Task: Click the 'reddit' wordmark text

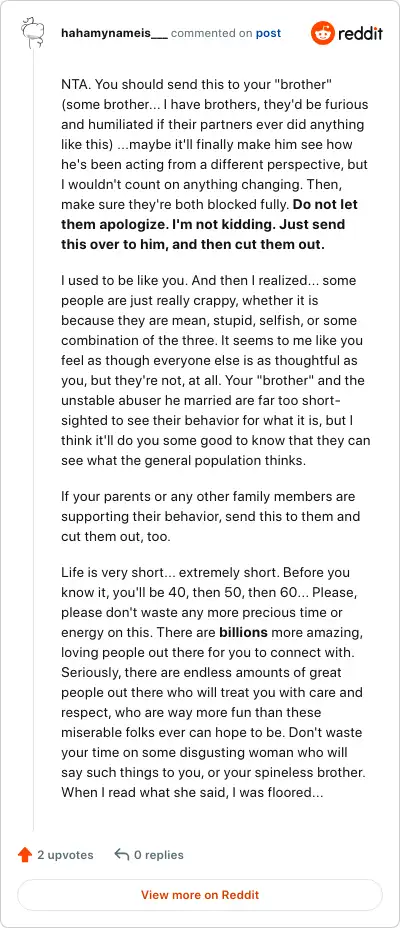Action: [x=360, y=33]
